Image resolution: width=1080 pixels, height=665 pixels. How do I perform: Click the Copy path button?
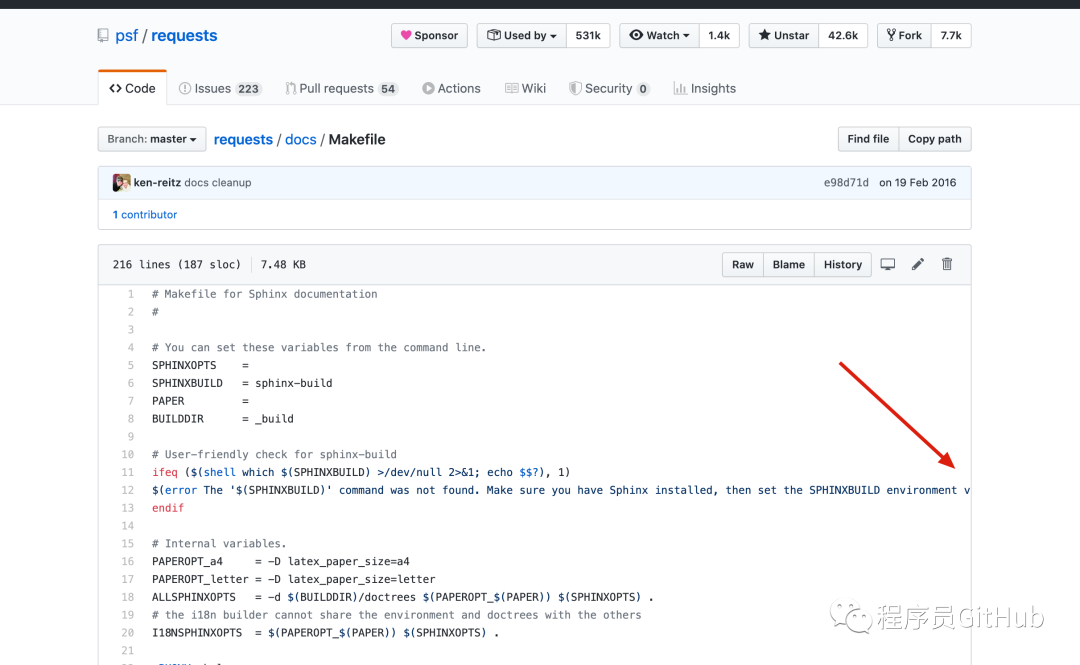pyautogui.click(x=935, y=139)
